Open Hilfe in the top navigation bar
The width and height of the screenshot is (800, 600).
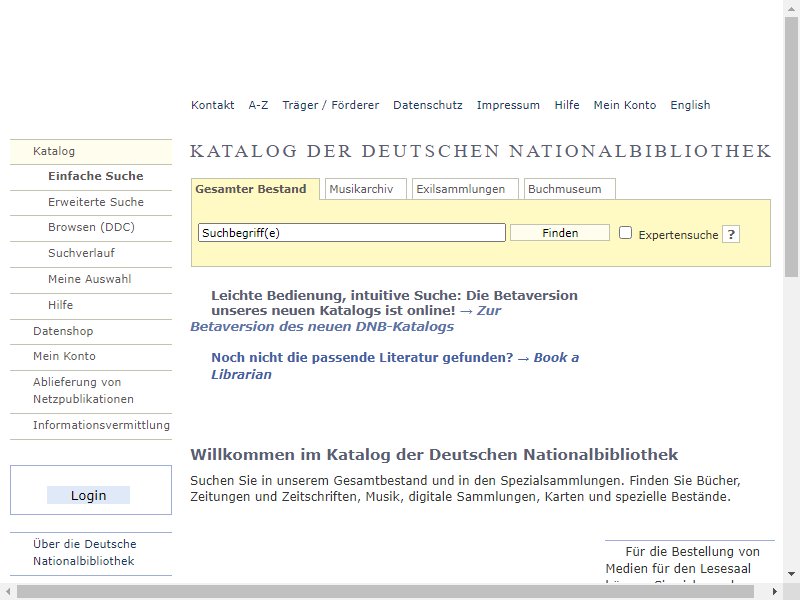pos(567,105)
